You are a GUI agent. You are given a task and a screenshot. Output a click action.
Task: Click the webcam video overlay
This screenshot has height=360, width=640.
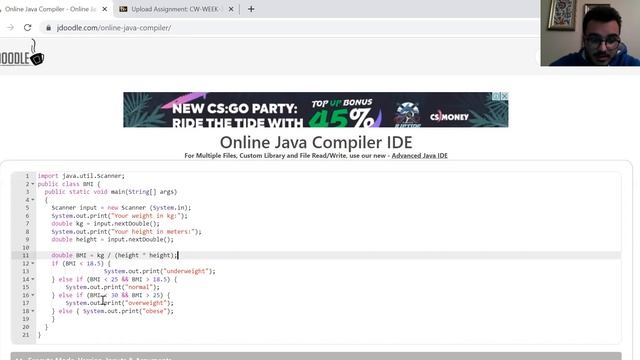(590, 33)
